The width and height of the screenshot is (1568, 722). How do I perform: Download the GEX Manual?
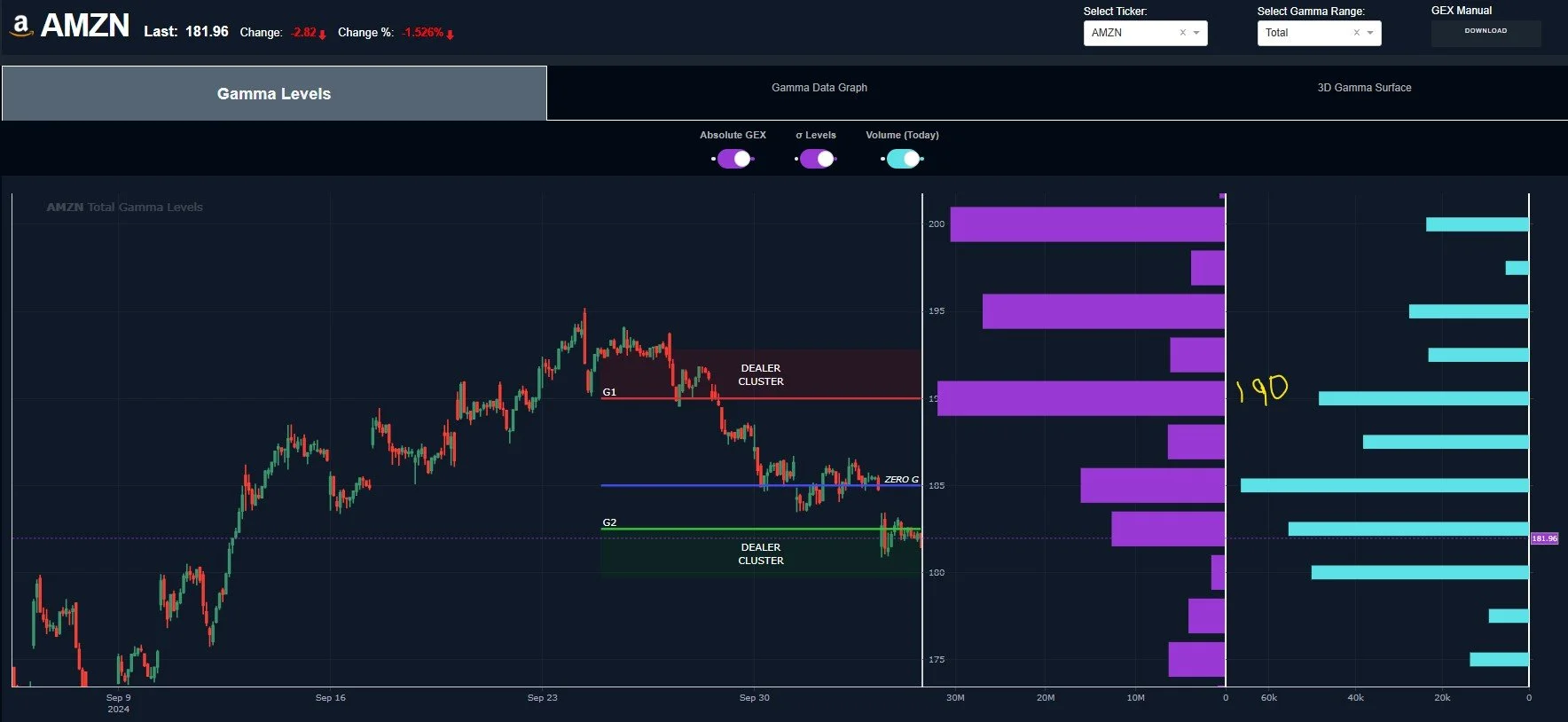(1486, 31)
